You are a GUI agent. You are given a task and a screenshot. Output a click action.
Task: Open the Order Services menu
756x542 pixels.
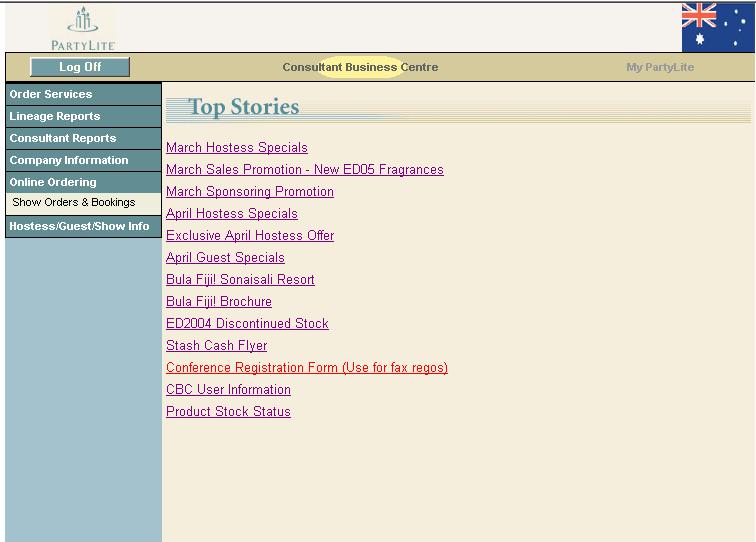[83, 94]
